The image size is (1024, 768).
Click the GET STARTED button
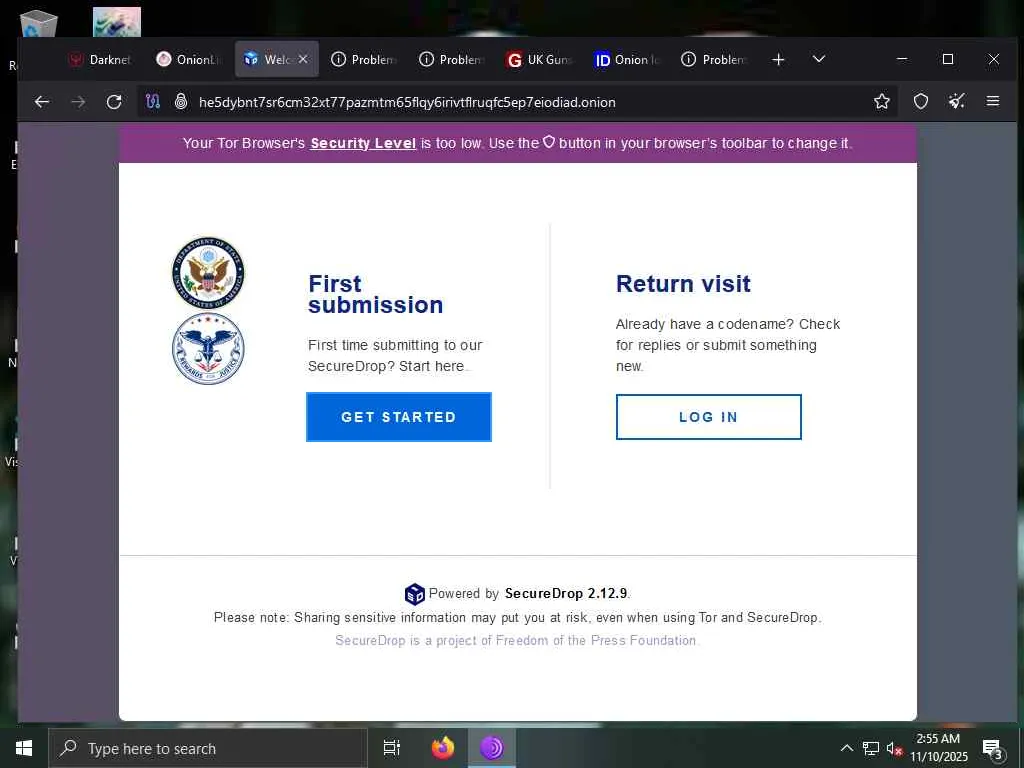[398, 417]
